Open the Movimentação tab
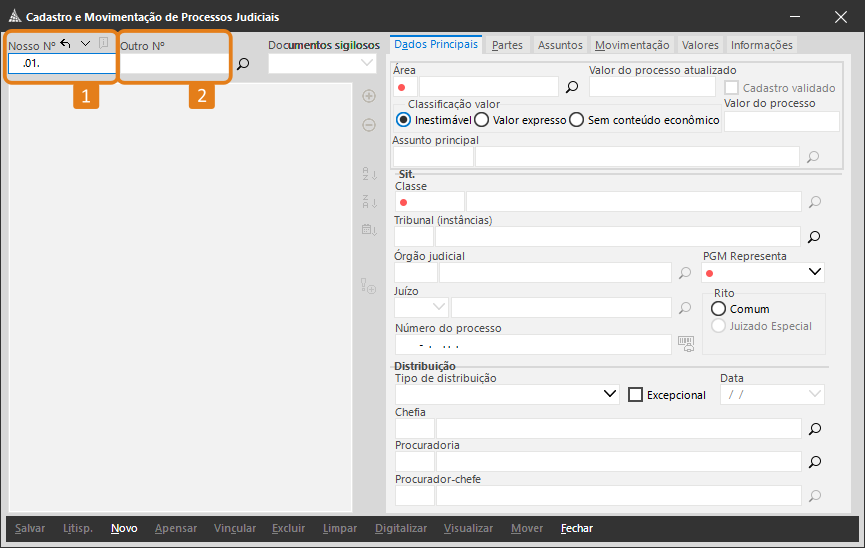The width and height of the screenshot is (865, 548). 631,45
